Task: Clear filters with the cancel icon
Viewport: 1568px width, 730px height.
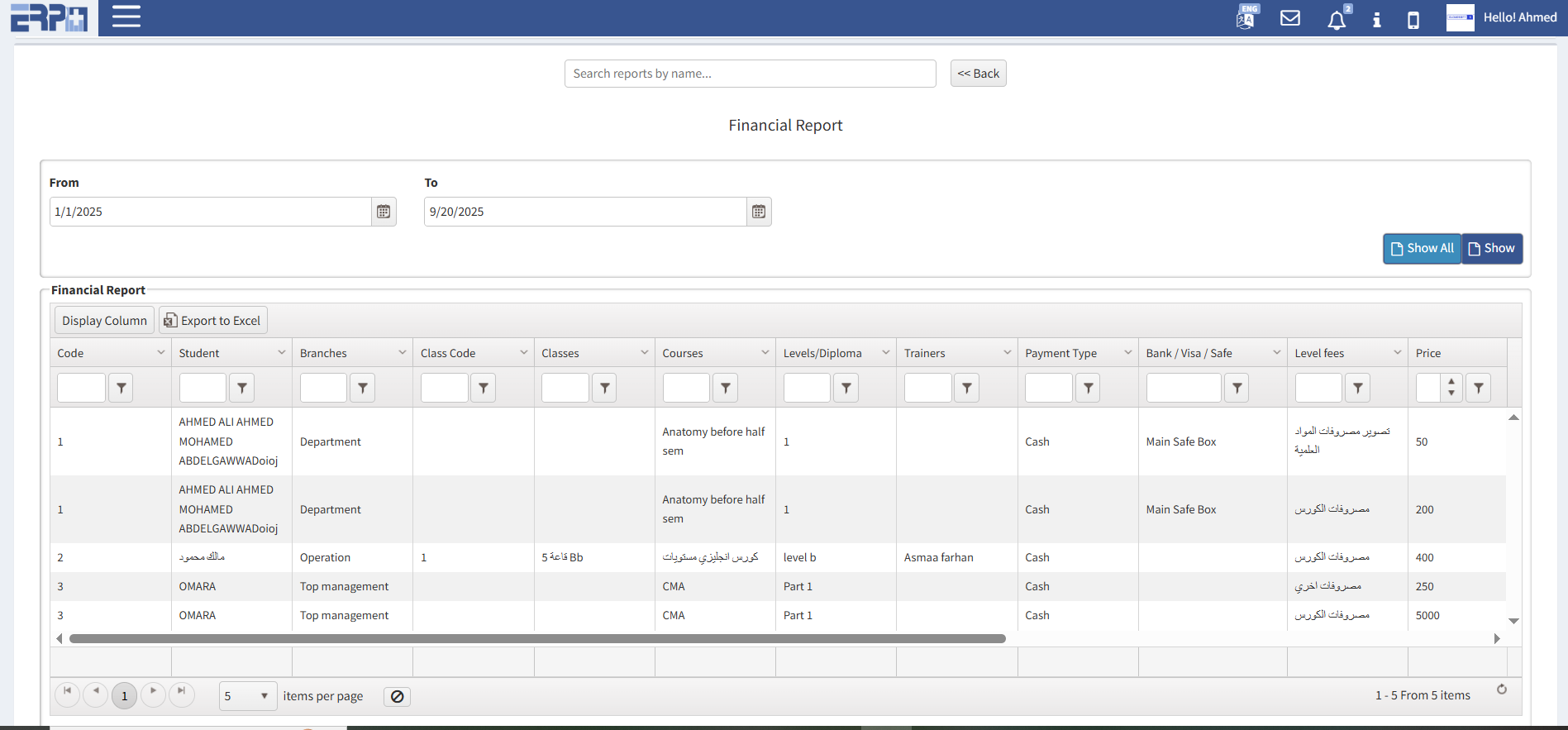Action: [397, 697]
